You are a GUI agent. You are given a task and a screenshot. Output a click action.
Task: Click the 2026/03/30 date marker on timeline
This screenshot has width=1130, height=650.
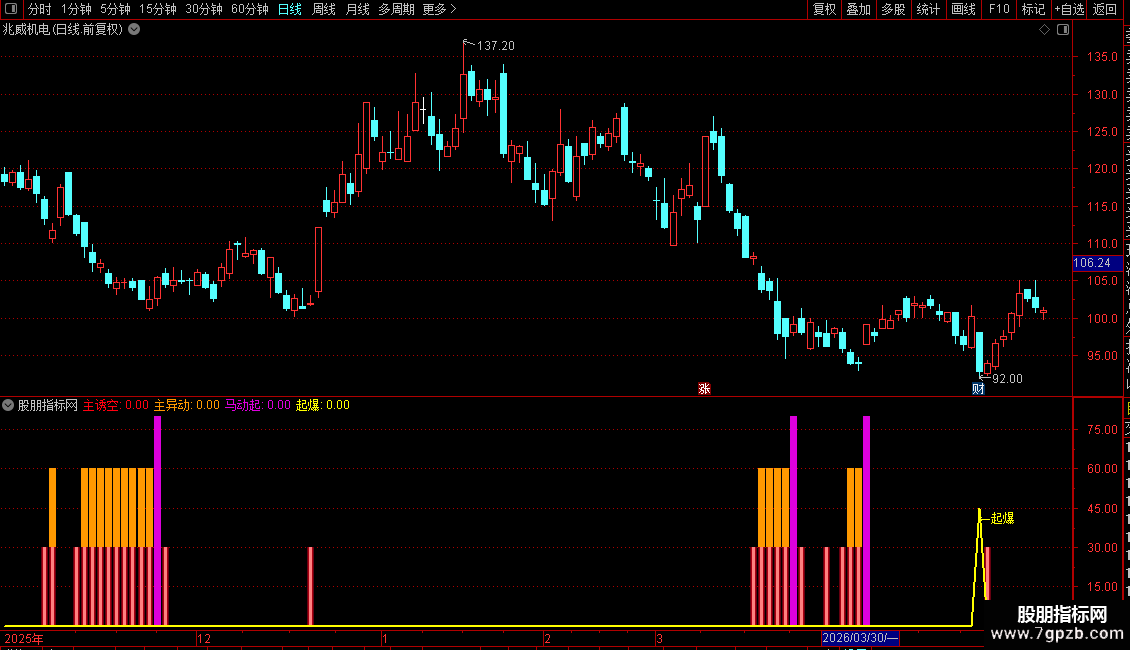pos(860,638)
